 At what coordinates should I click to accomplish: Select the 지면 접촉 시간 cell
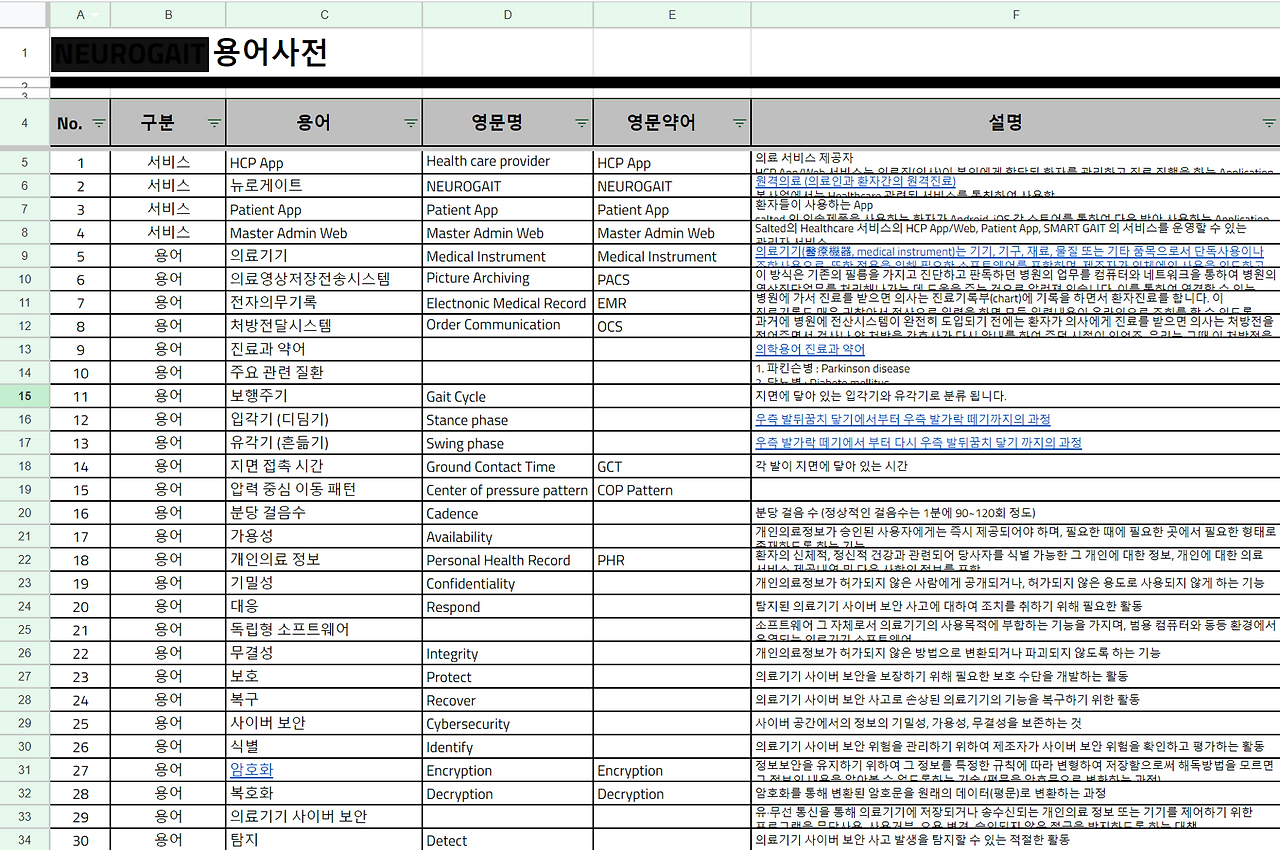[x=324, y=466]
